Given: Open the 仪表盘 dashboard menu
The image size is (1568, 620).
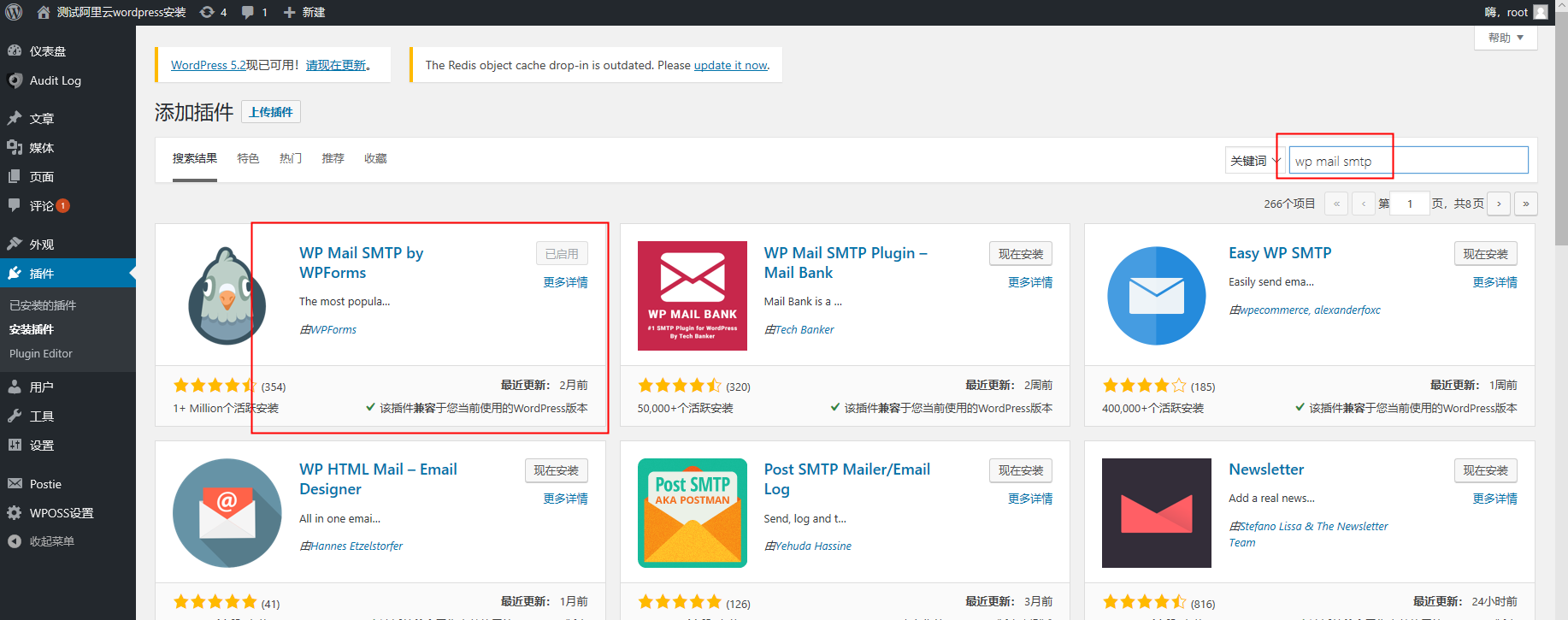Looking at the screenshot, I should tap(47, 51).
